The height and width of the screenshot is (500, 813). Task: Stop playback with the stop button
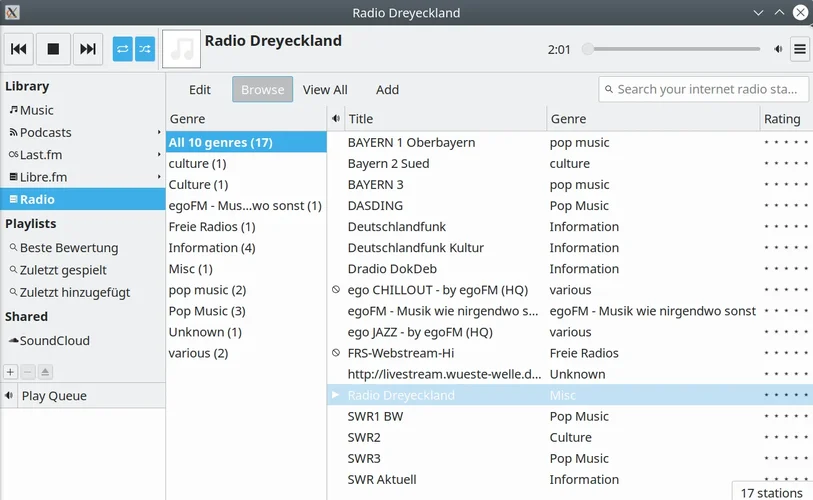(x=54, y=49)
